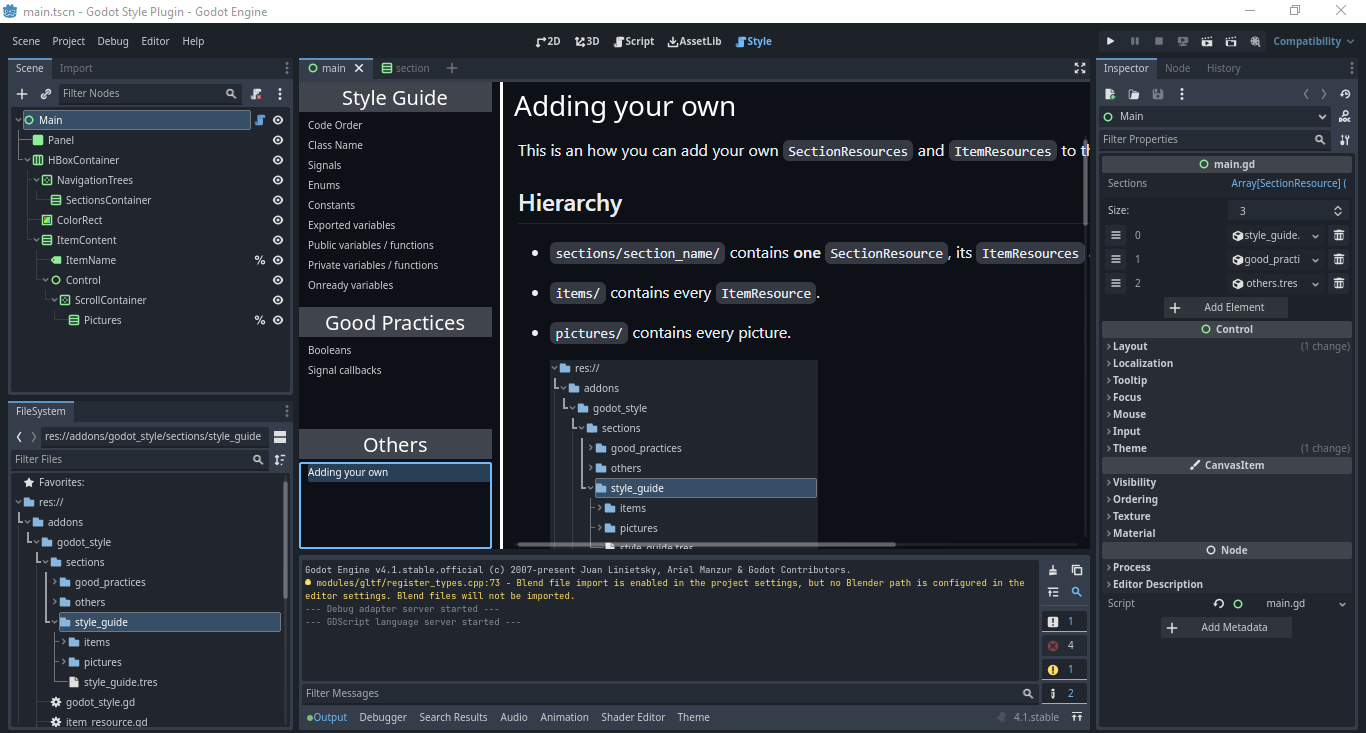Hide the ColorRect node
The image size is (1366, 733).
point(278,220)
